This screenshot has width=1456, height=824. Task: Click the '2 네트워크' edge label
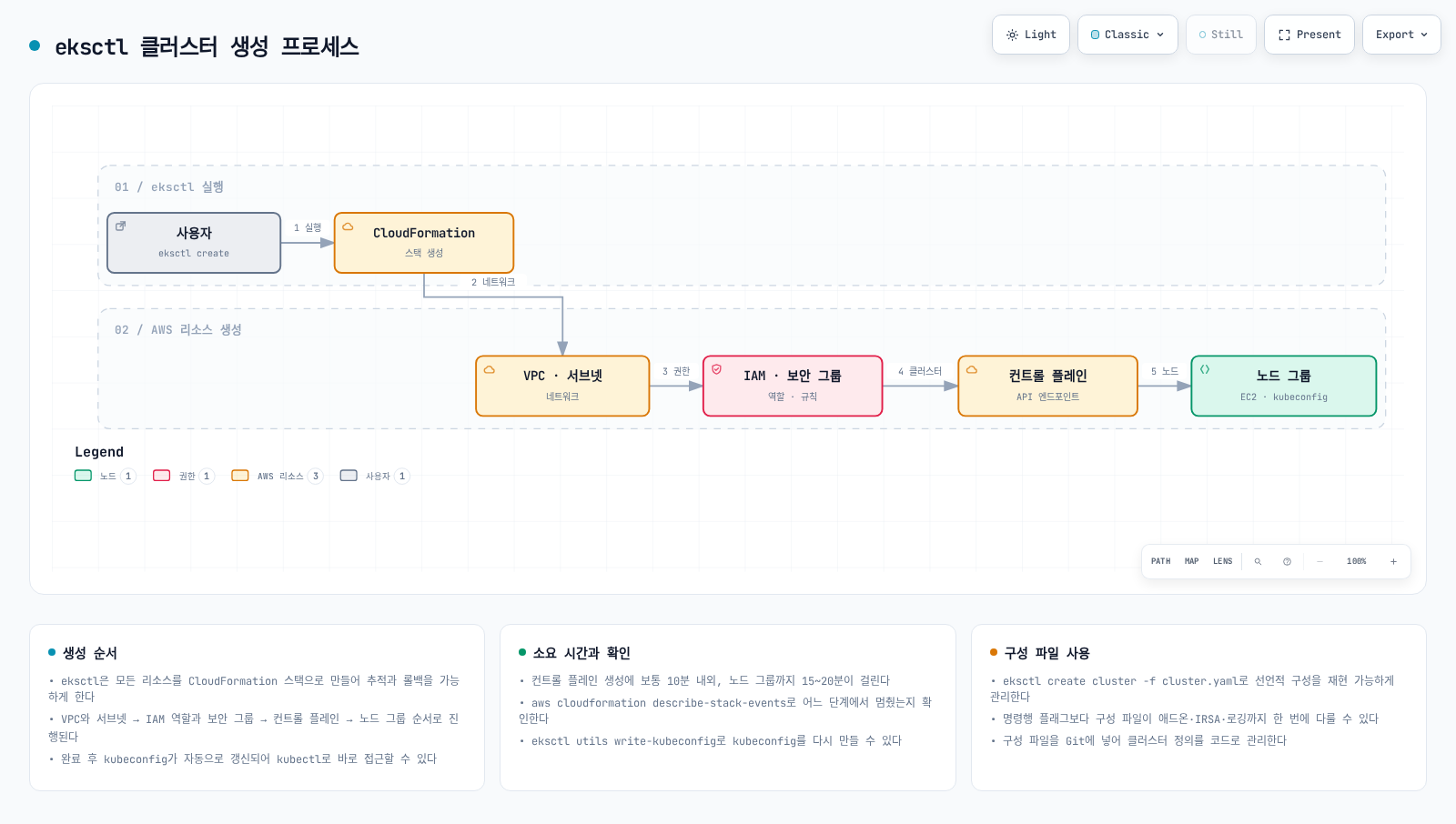tap(492, 282)
